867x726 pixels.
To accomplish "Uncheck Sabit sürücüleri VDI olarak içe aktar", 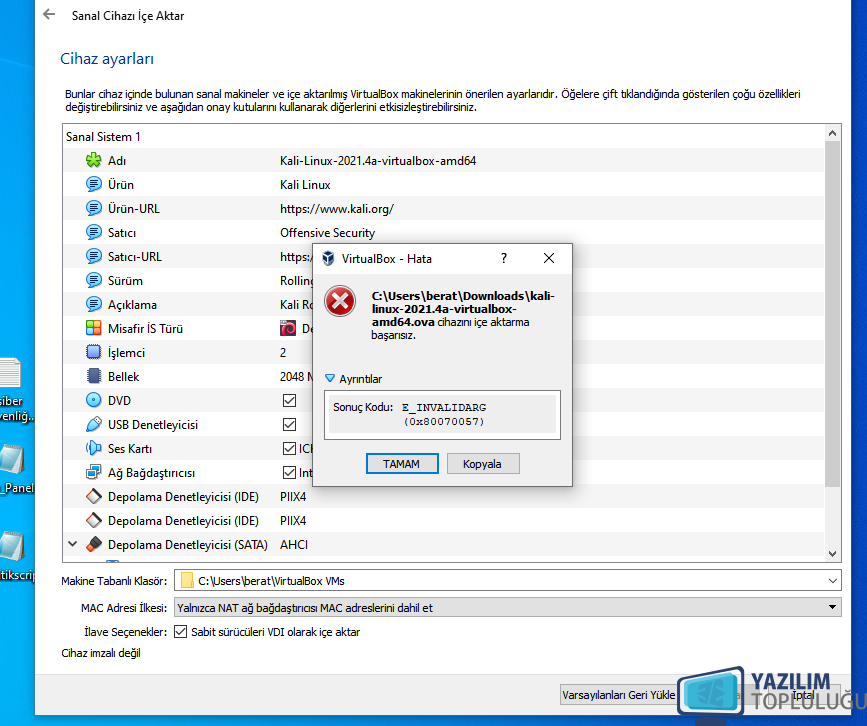I will [x=180, y=631].
